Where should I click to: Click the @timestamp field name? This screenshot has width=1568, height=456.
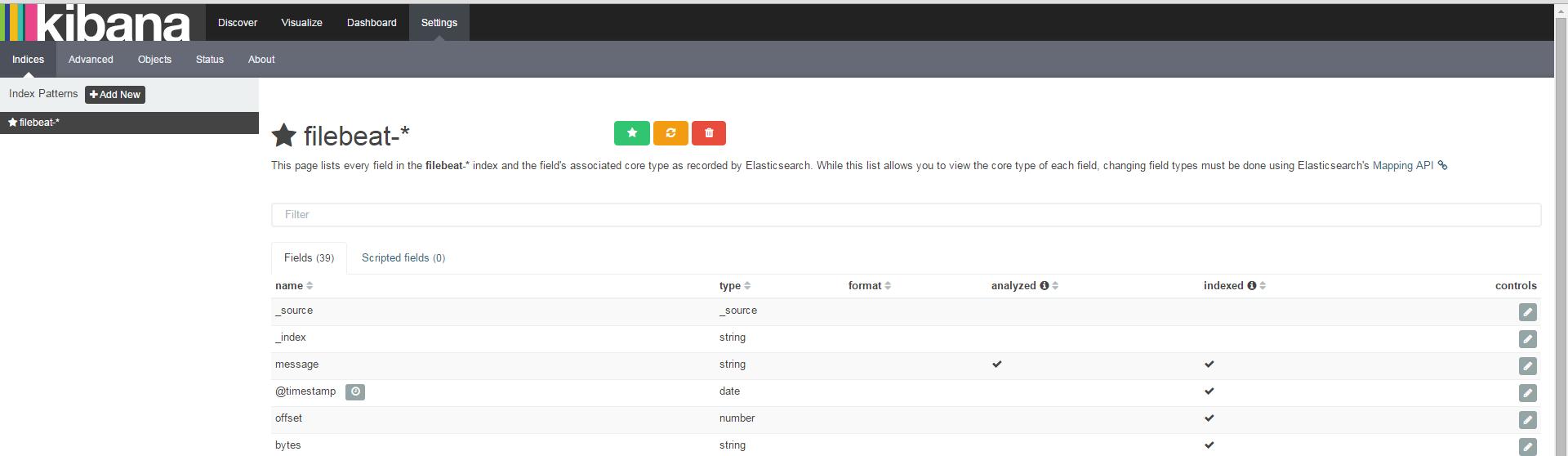pyautogui.click(x=305, y=391)
